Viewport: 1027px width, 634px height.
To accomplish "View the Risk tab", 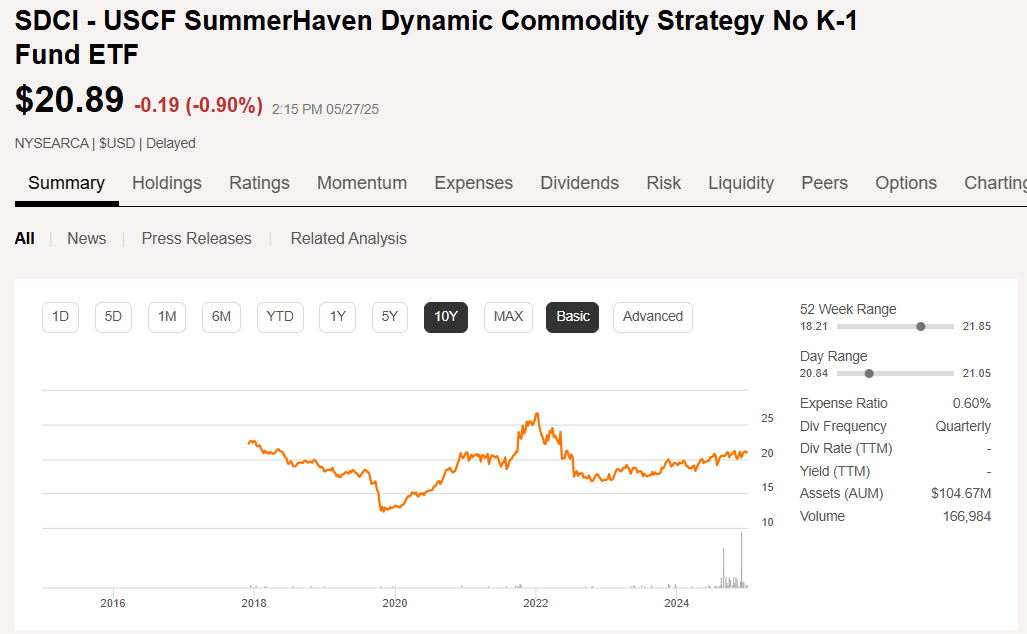I will [x=663, y=183].
